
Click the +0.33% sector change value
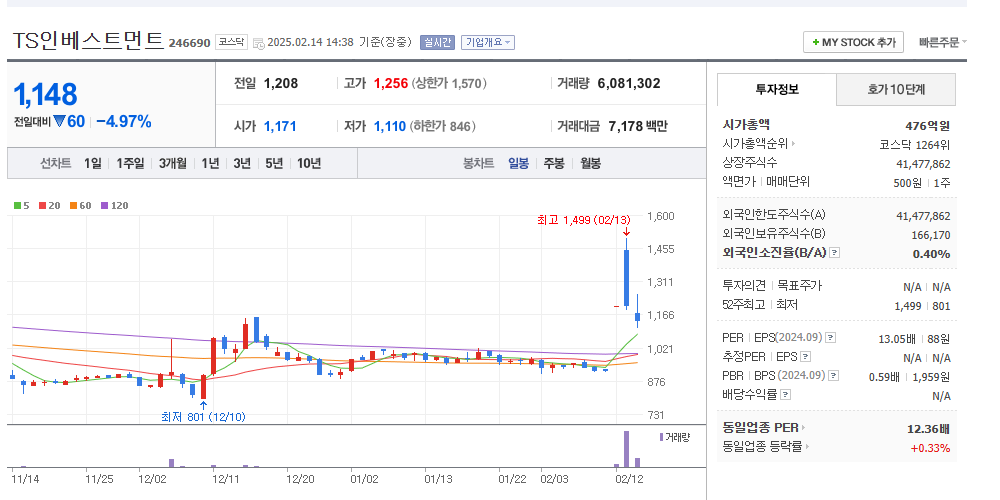point(930,448)
